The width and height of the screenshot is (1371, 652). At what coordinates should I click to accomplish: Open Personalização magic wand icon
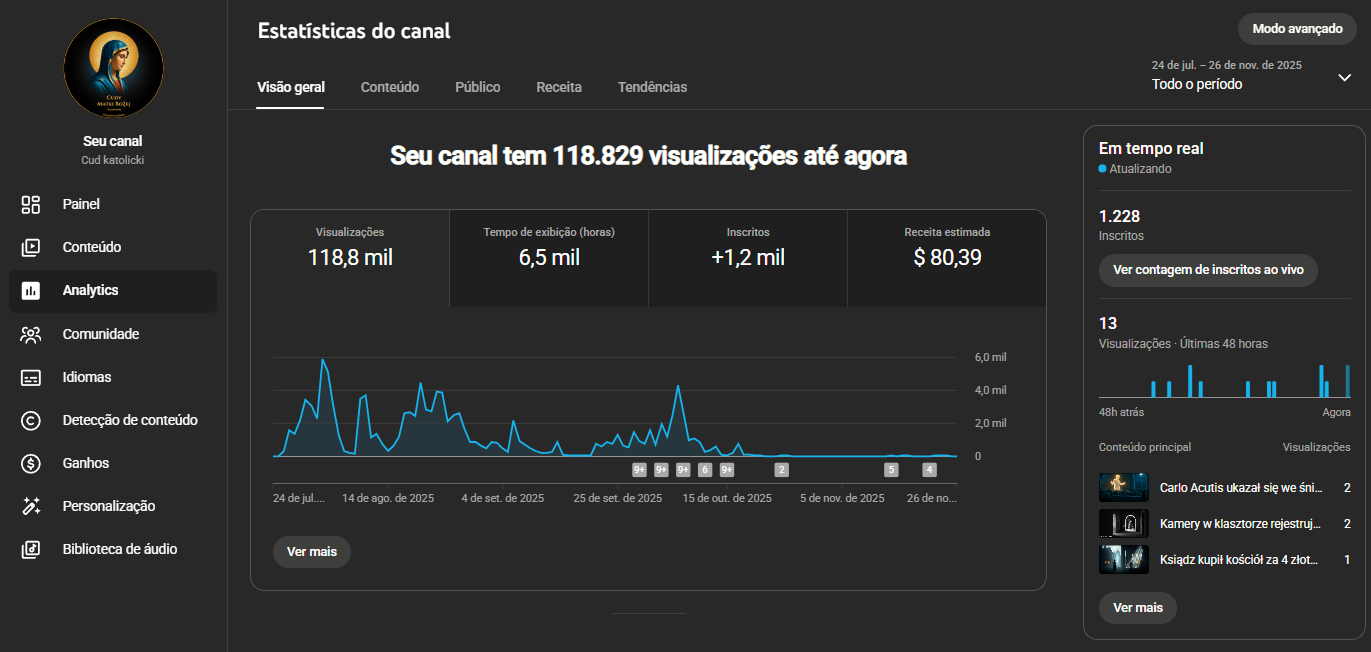[30, 506]
